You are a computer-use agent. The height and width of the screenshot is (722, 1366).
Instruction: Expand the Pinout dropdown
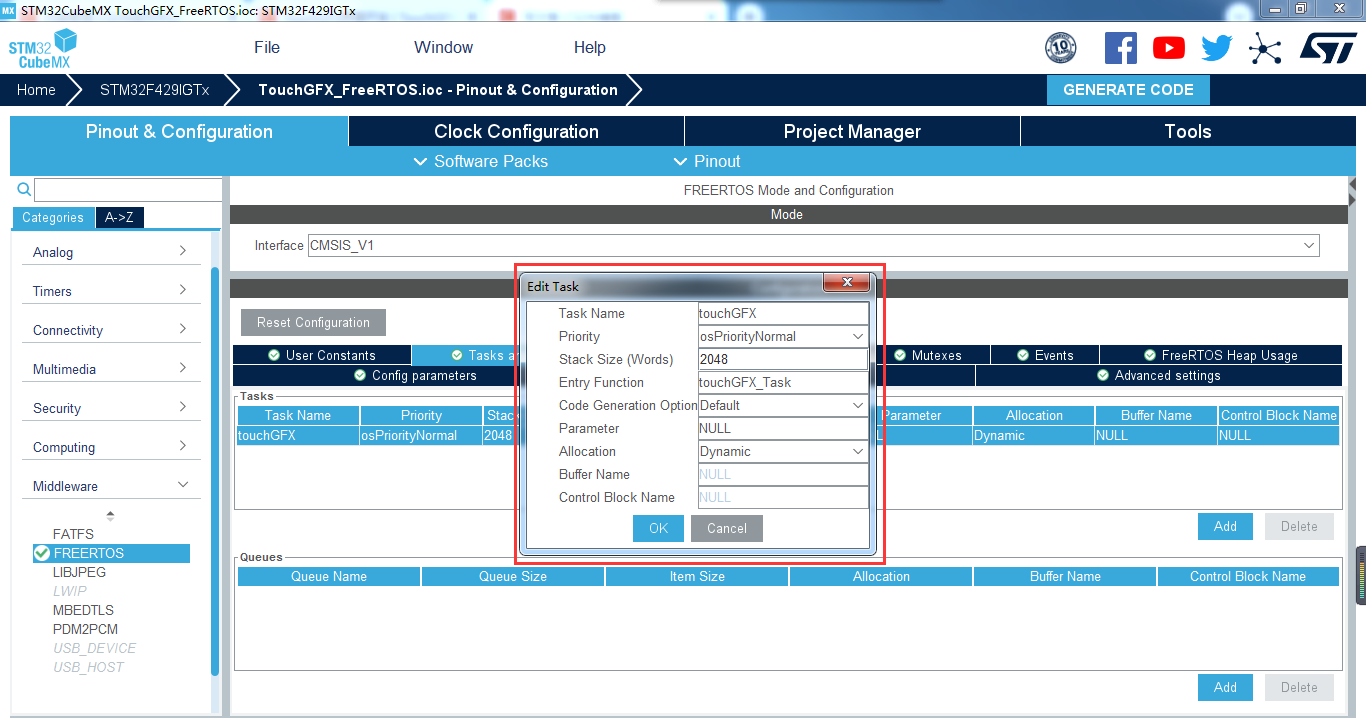[707, 161]
